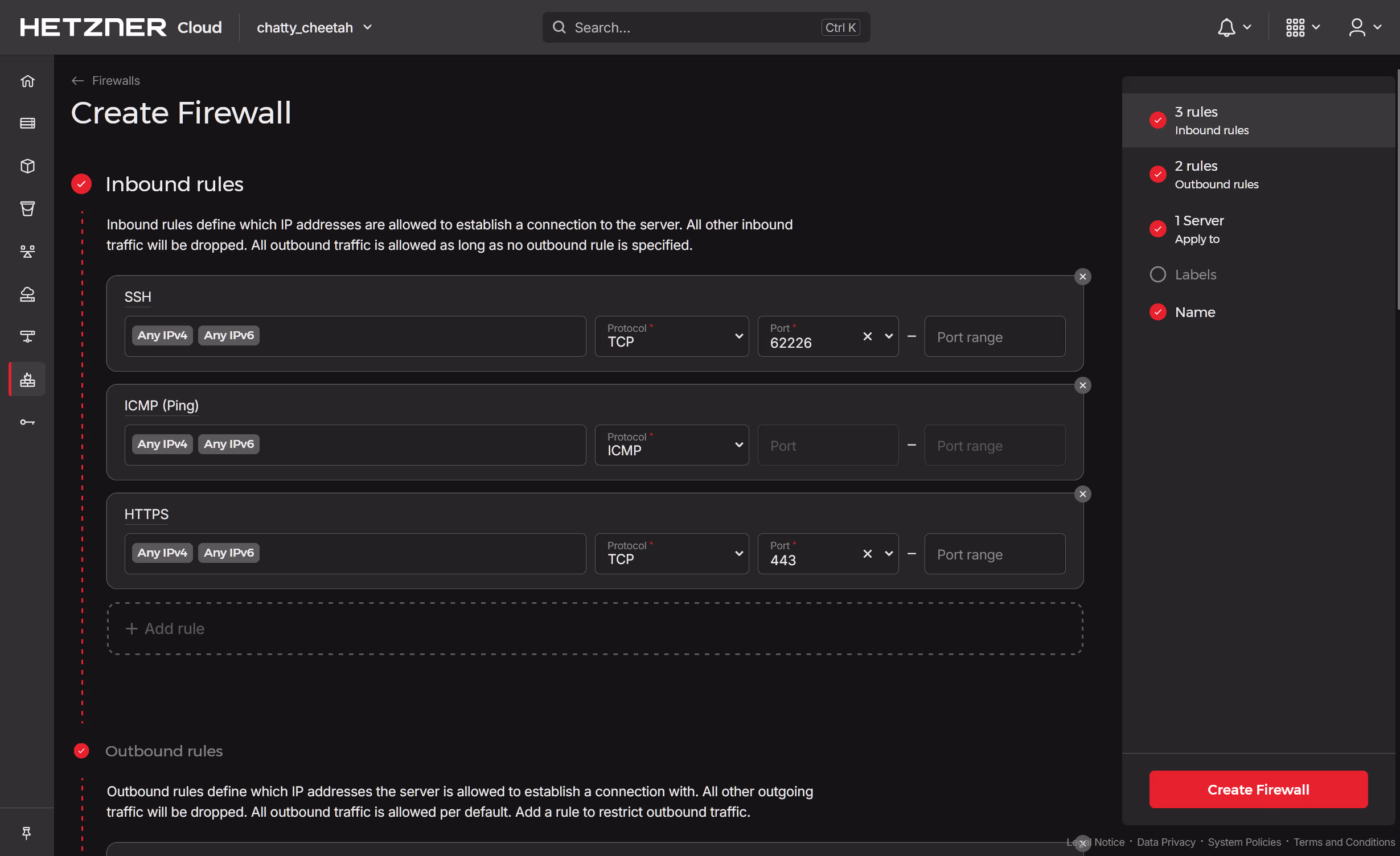Screen dimensions: 1400x856
Task: Remove the SSH inbound rule
Action: (x=1083, y=277)
